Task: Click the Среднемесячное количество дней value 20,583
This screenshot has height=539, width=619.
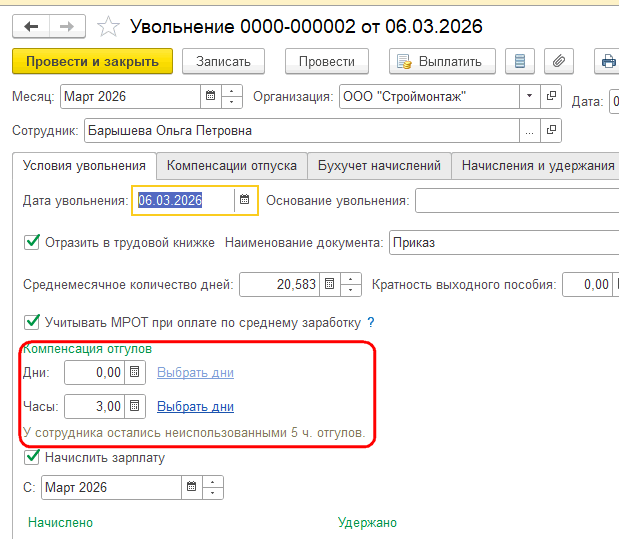Action: click(279, 284)
